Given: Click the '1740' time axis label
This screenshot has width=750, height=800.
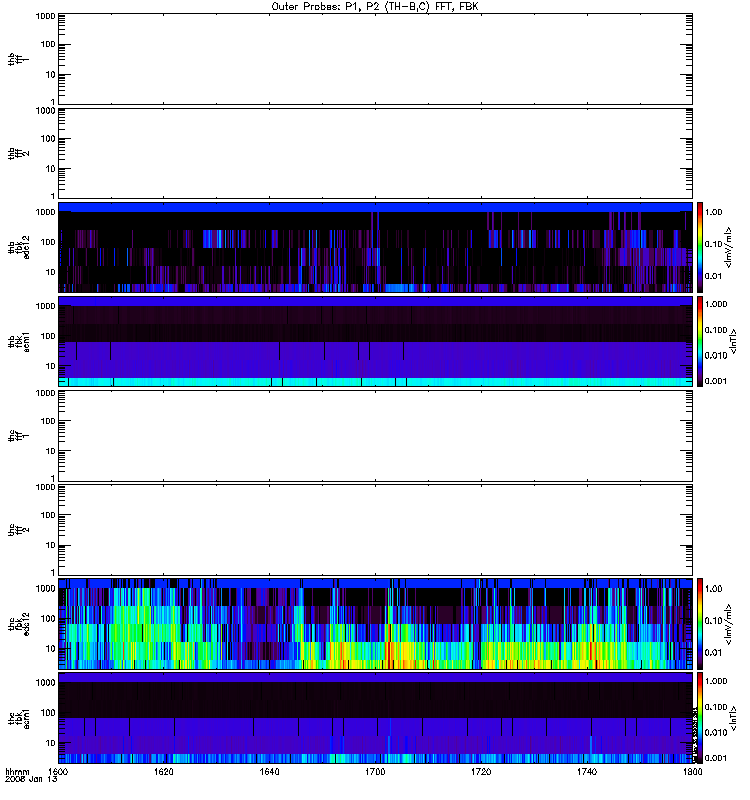Looking at the screenshot, I should pos(587,772).
